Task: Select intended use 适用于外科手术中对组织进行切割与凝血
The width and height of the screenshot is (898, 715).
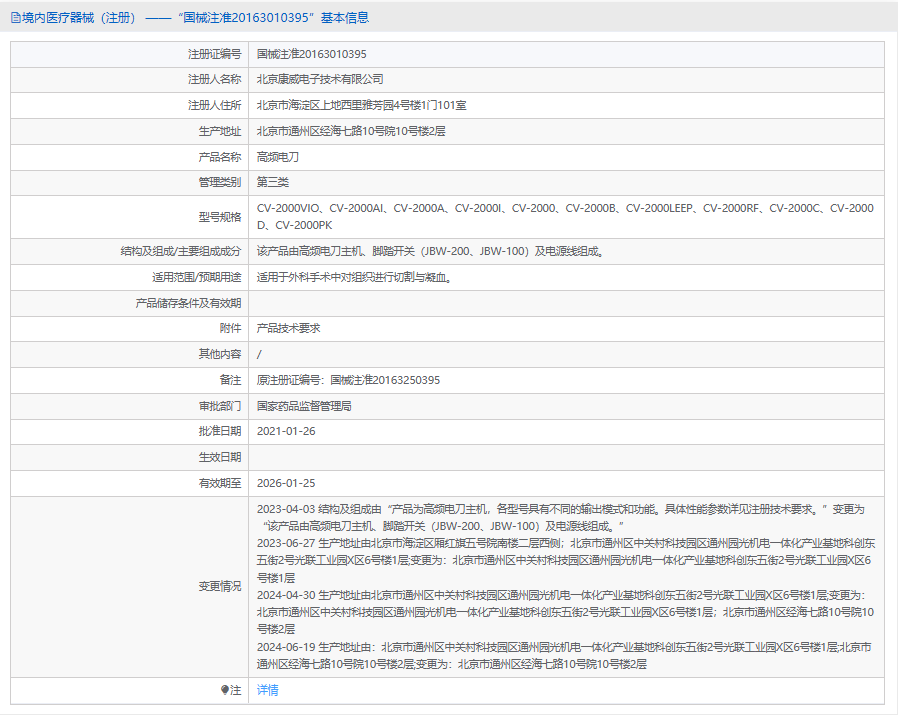Action: click(355, 278)
